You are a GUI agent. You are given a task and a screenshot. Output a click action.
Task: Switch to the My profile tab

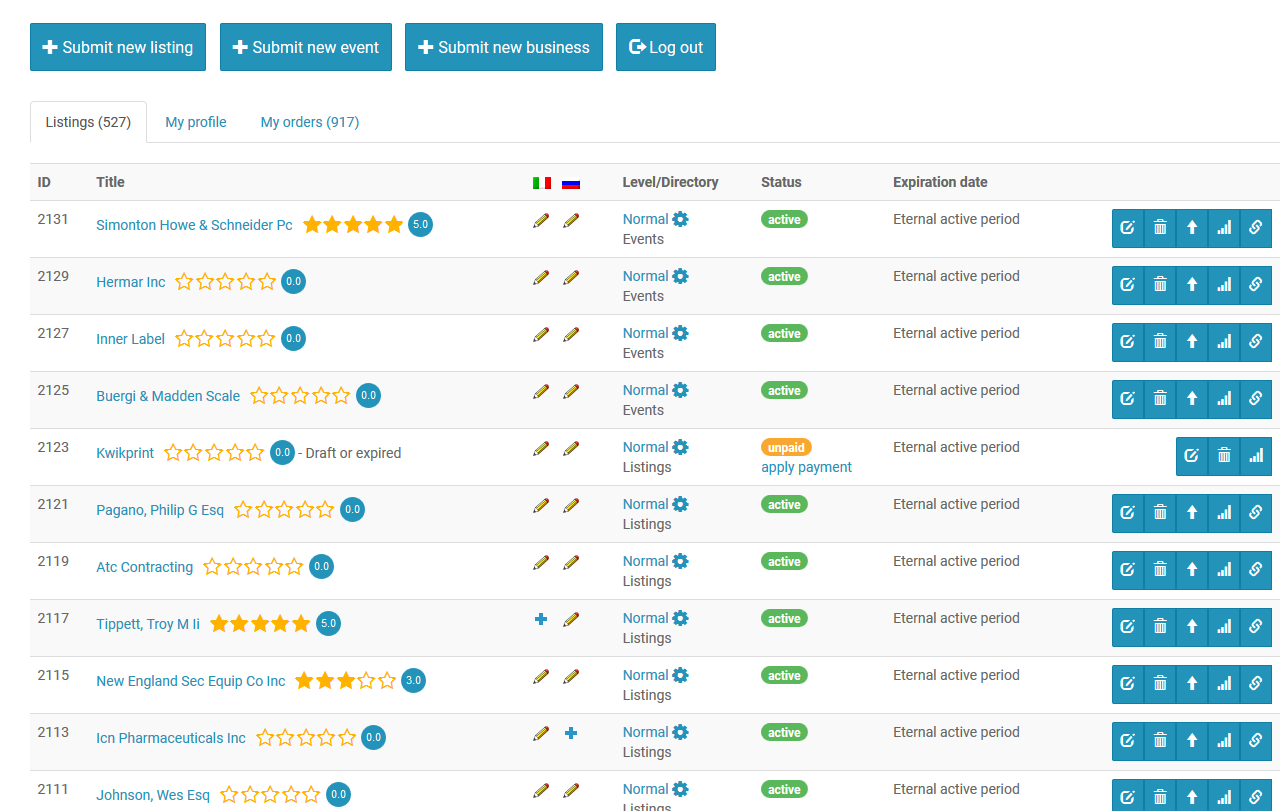(x=196, y=122)
